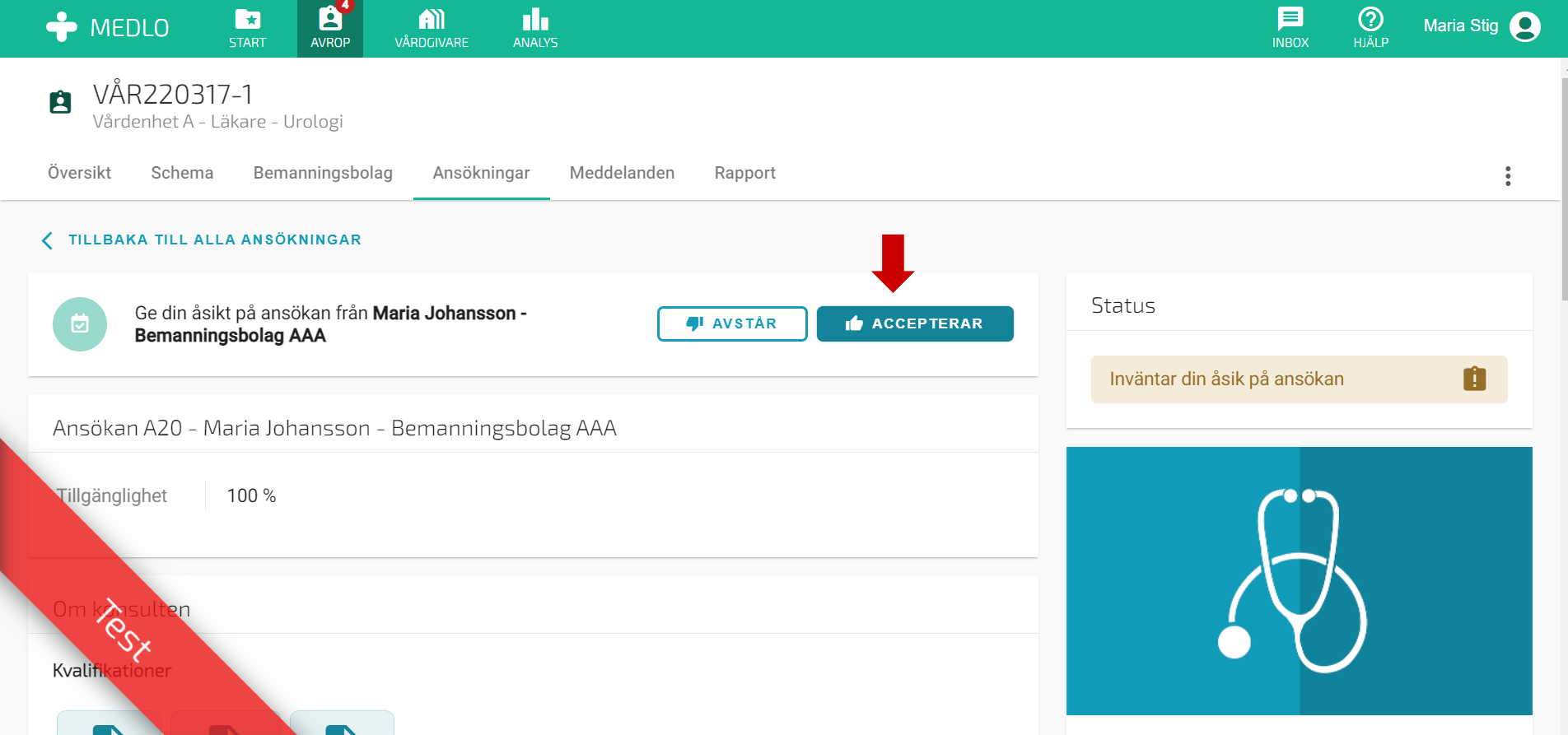Click the back chevron arrow icon
The width and height of the screenshot is (1568, 735).
click(47, 240)
